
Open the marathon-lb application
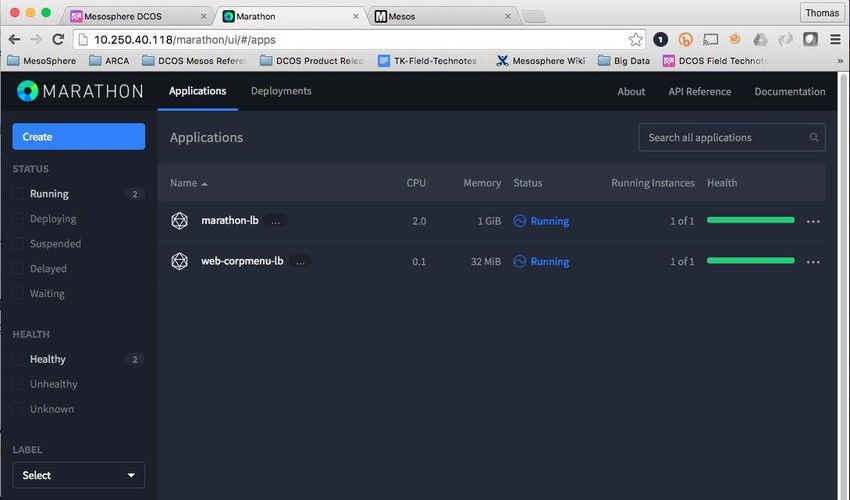(x=230, y=221)
